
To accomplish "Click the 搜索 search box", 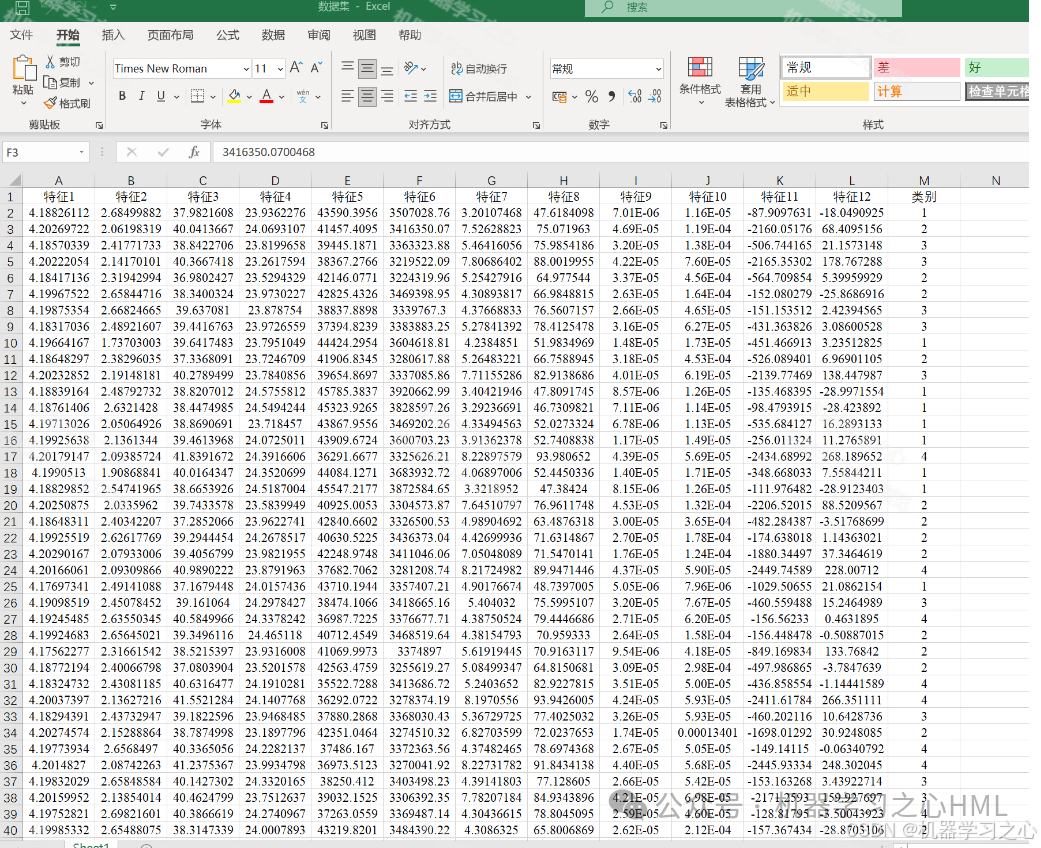I will click(743, 7).
